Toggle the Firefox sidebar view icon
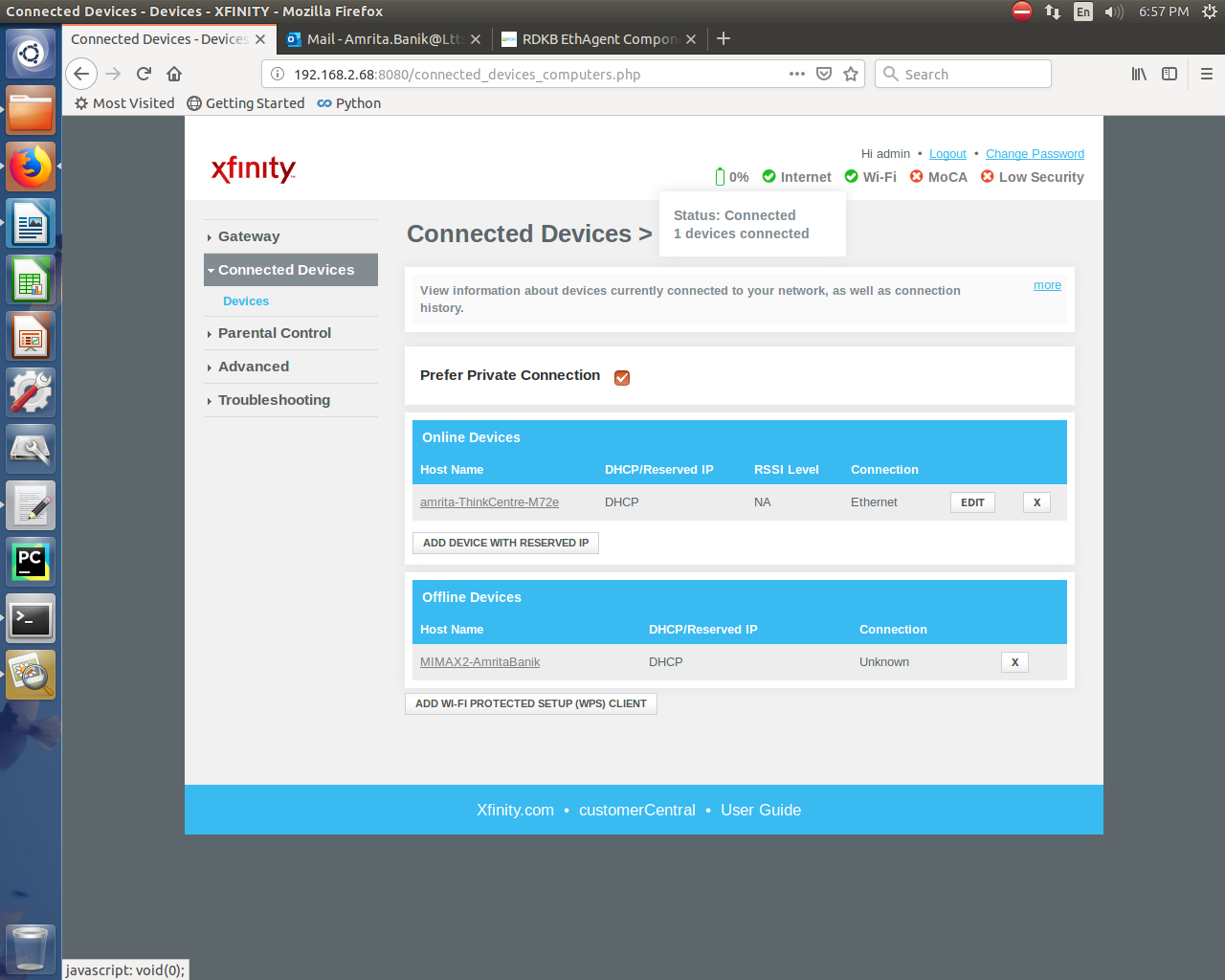Screen dimensions: 1225x980 (x=1169, y=74)
